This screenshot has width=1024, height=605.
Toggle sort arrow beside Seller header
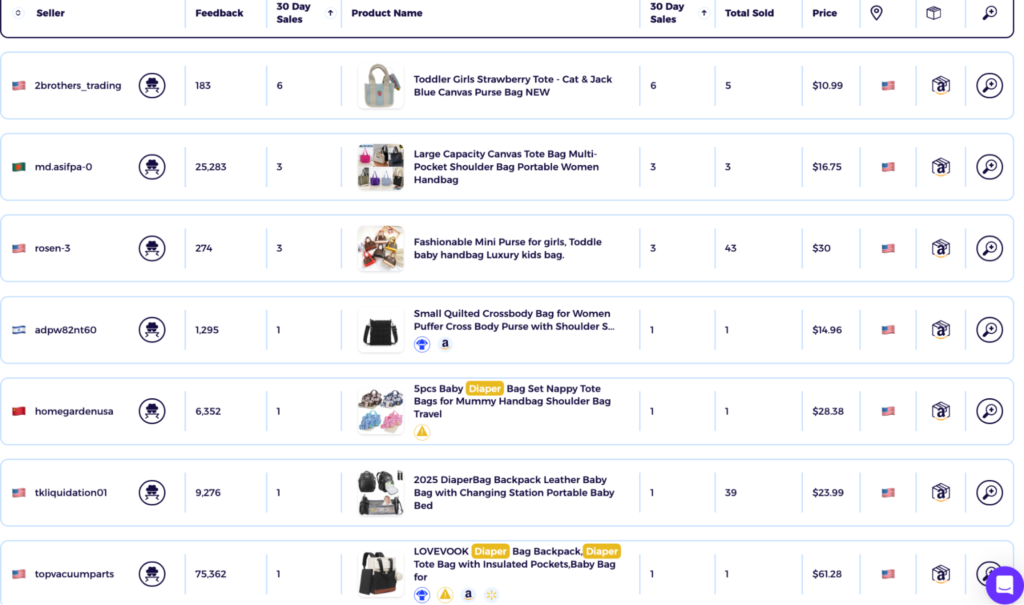tap(18, 12)
